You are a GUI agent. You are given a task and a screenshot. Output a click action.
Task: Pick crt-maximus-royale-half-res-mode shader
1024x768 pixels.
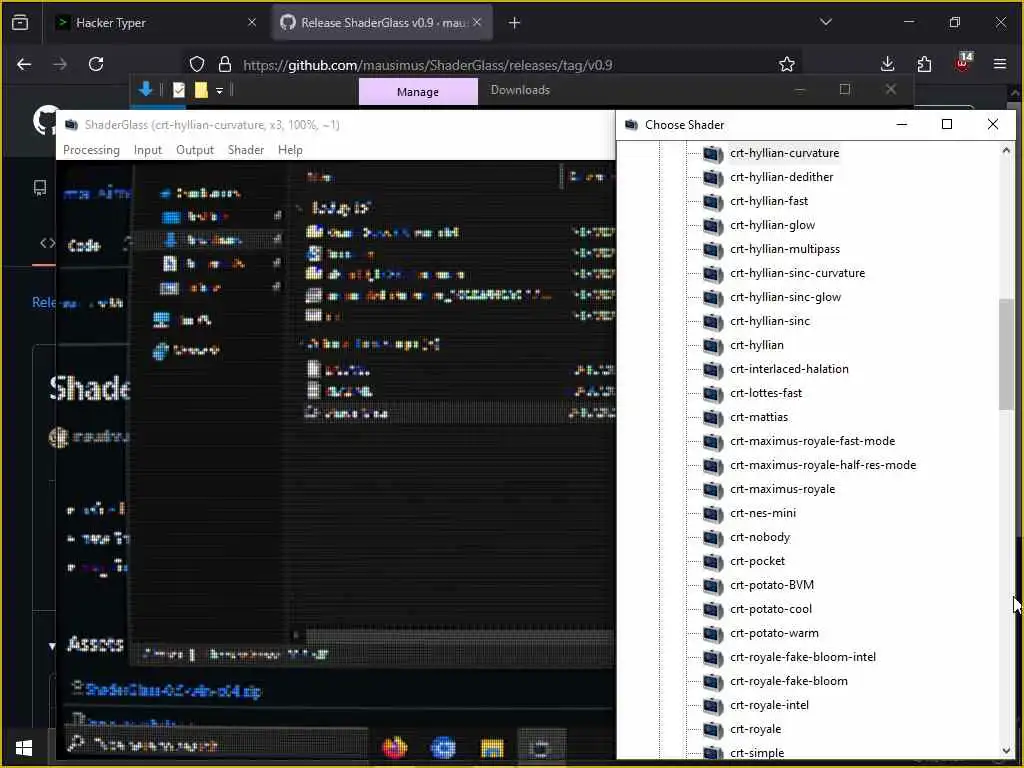[823, 466]
